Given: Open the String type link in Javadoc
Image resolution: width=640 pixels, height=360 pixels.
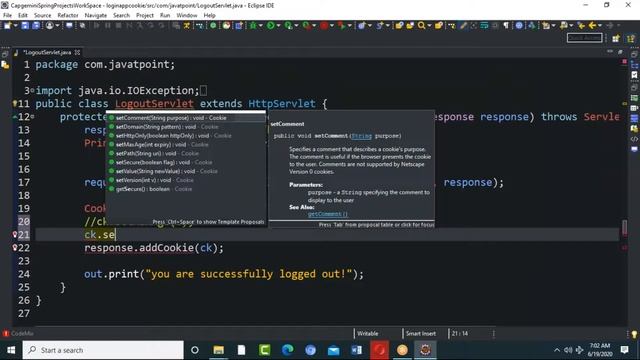Looking at the screenshot, I should [x=361, y=136].
